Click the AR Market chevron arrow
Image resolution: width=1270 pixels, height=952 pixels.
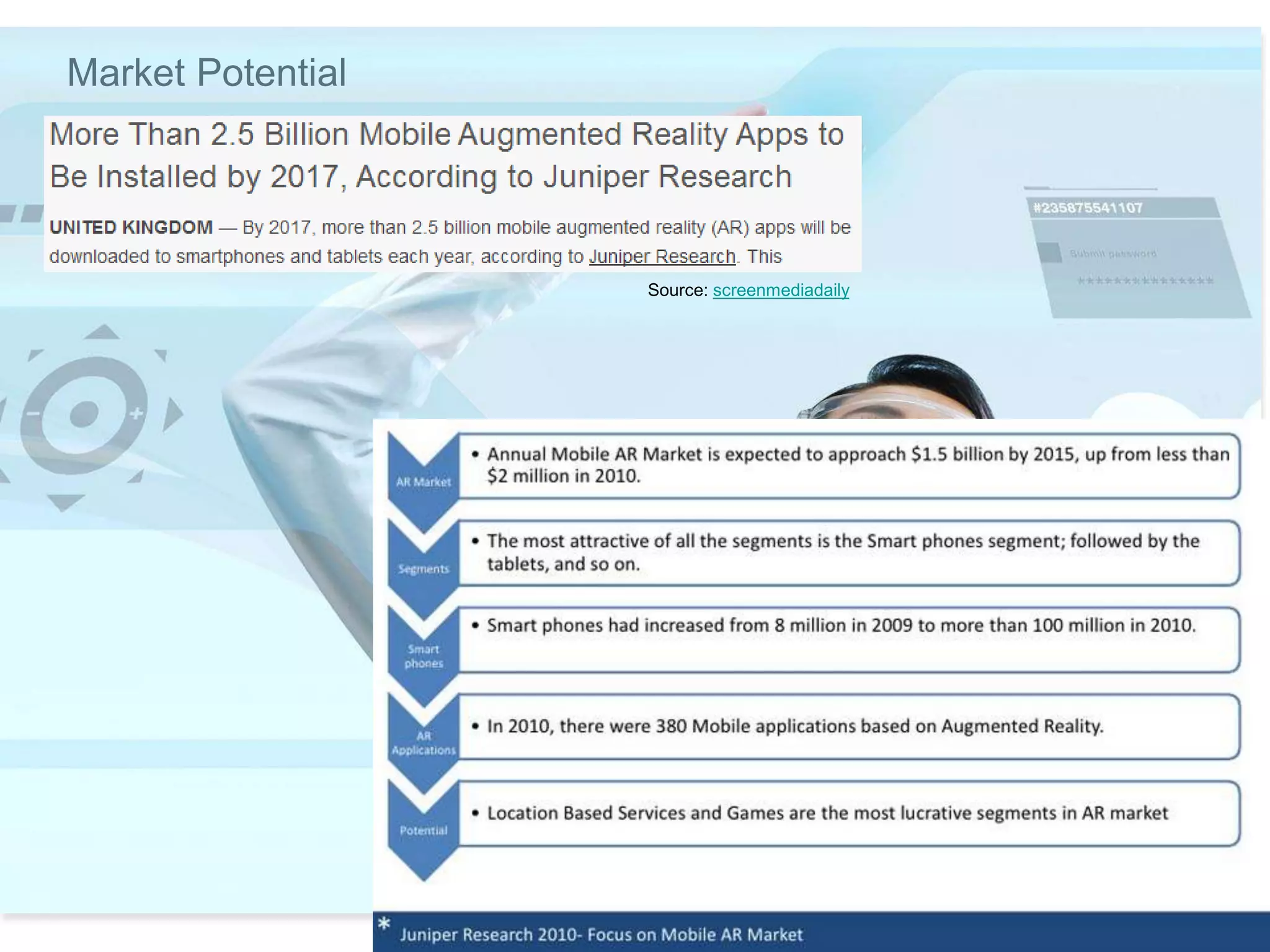pos(424,482)
